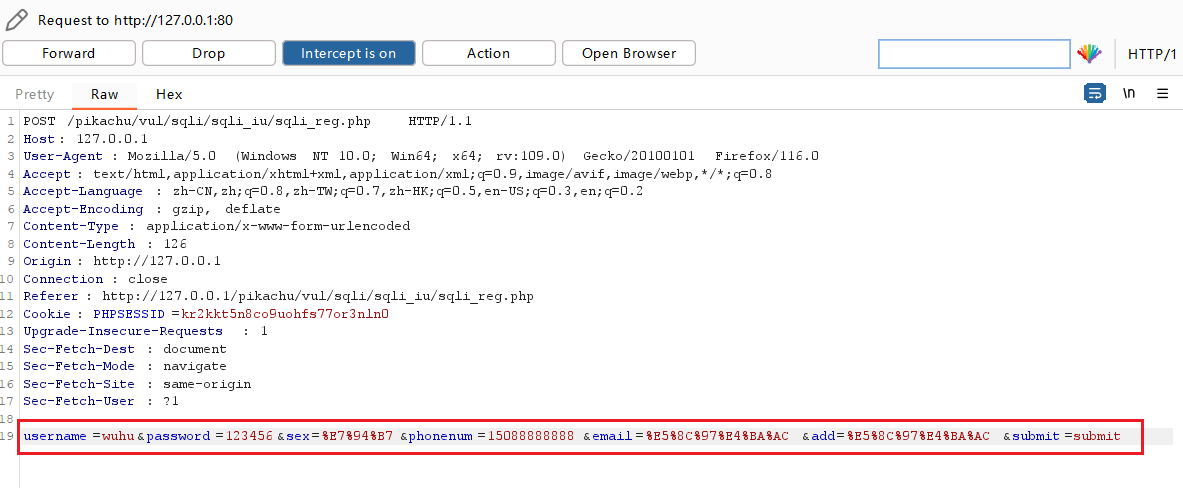
Task: Click the Host header value 127.0.0.1
Action: [x=112, y=139]
